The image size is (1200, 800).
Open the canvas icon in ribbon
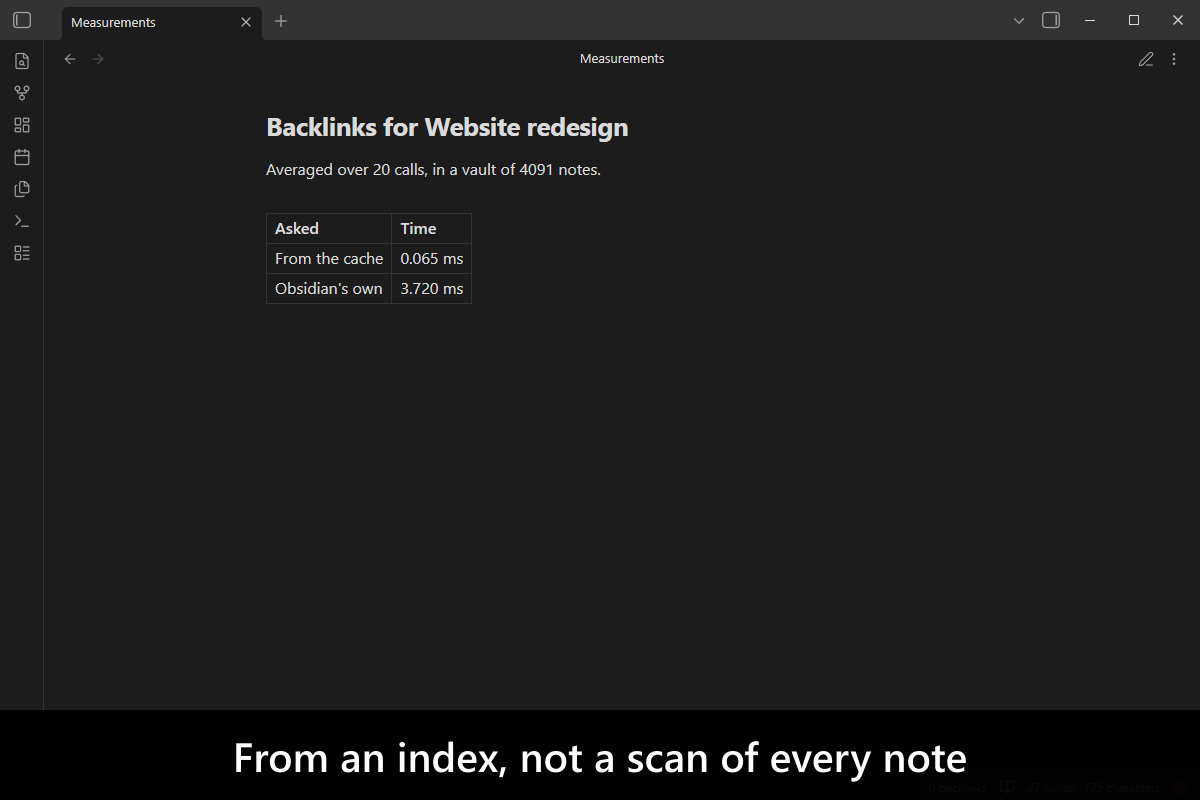pos(22,125)
